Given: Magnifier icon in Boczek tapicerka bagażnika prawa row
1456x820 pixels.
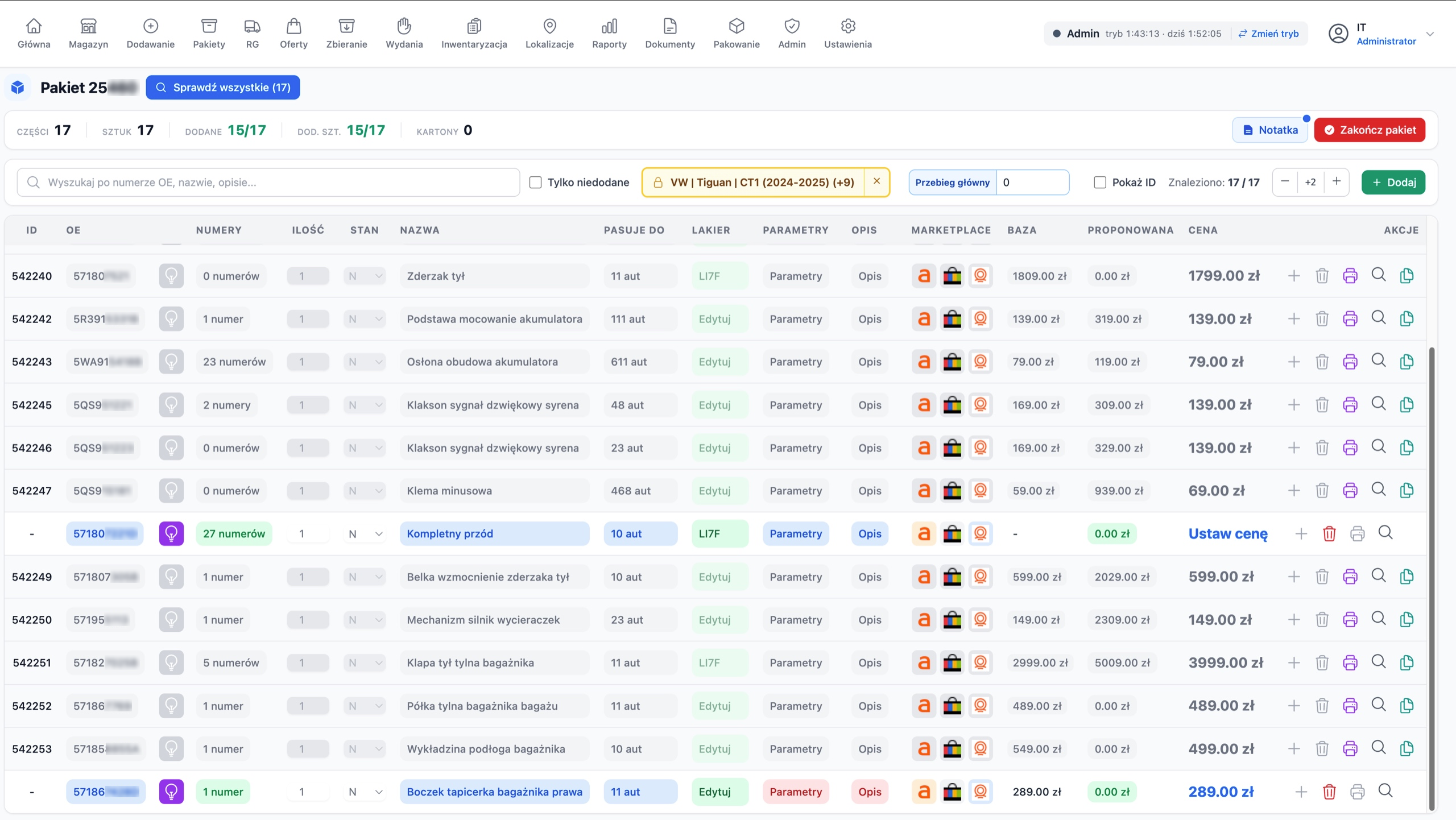Looking at the screenshot, I should click(1385, 790).
